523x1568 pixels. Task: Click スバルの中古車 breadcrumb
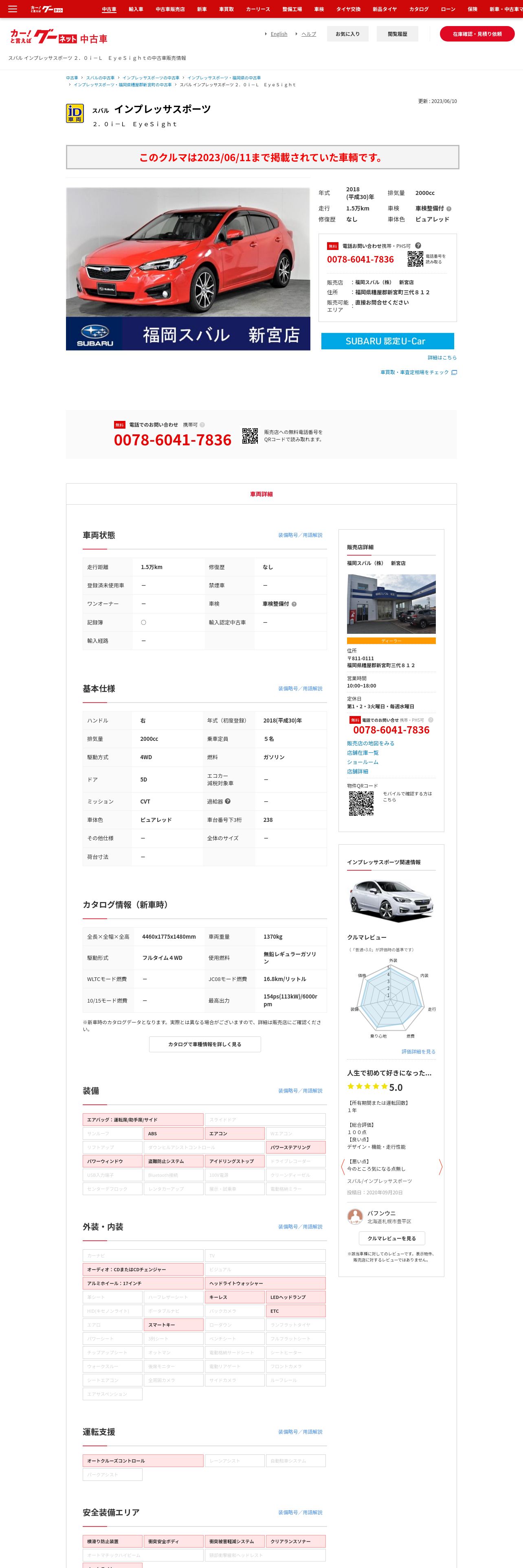tap(101, 78)
